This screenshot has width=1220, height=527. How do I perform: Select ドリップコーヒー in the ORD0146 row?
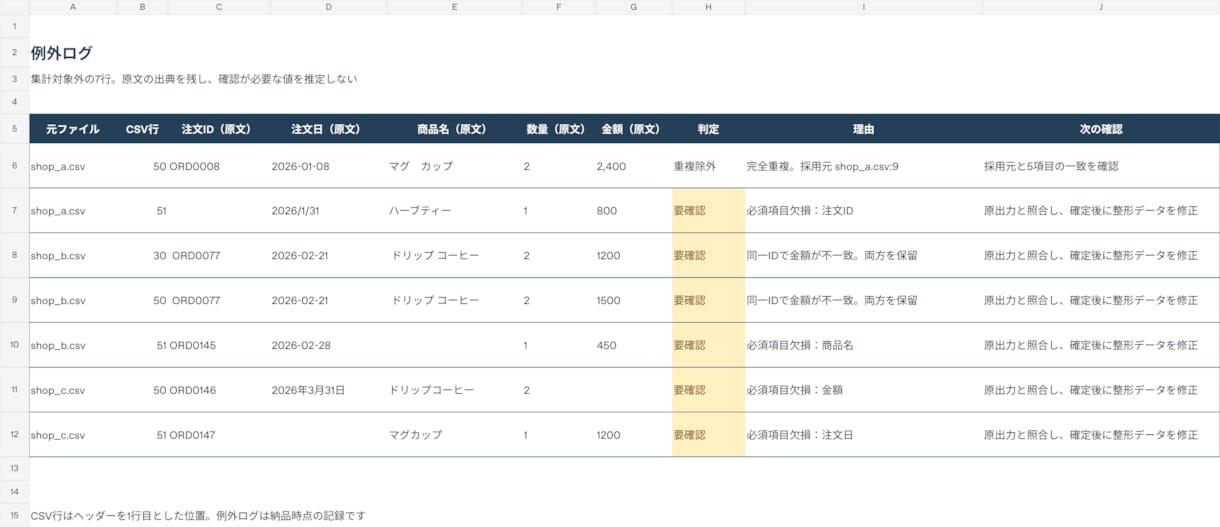tap(454, 390)
